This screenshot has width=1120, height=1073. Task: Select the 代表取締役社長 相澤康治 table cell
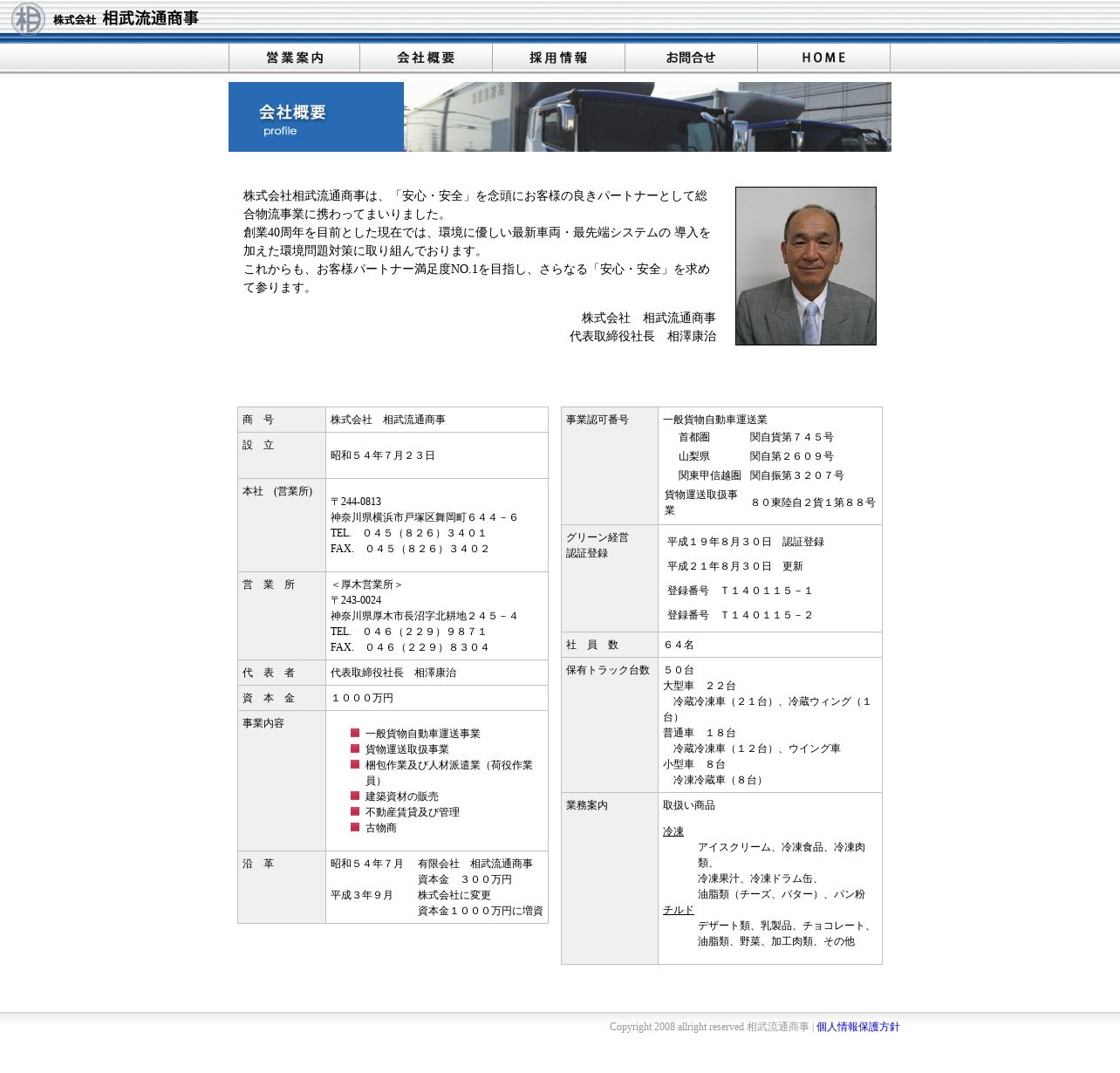click(x=437, y=673)
